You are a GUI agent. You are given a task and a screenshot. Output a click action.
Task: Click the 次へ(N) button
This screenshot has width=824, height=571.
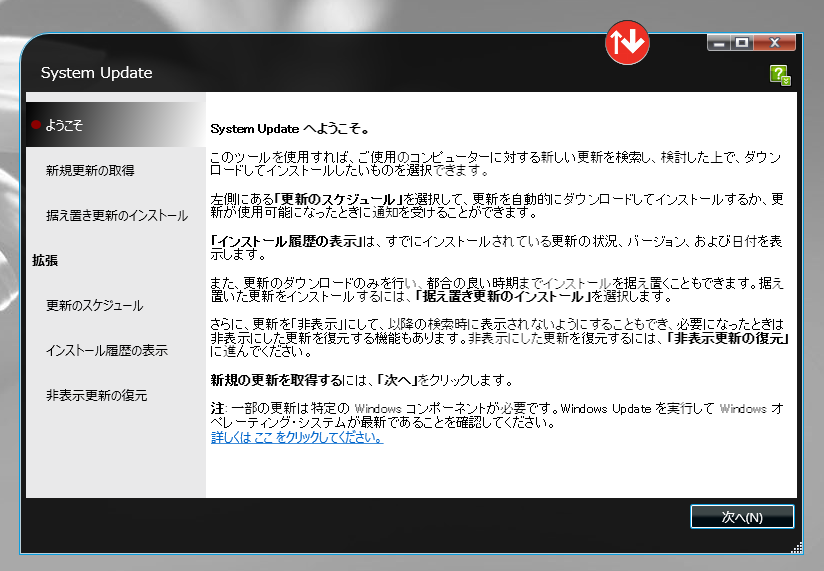pyautogui.click(x=742, y=517)
